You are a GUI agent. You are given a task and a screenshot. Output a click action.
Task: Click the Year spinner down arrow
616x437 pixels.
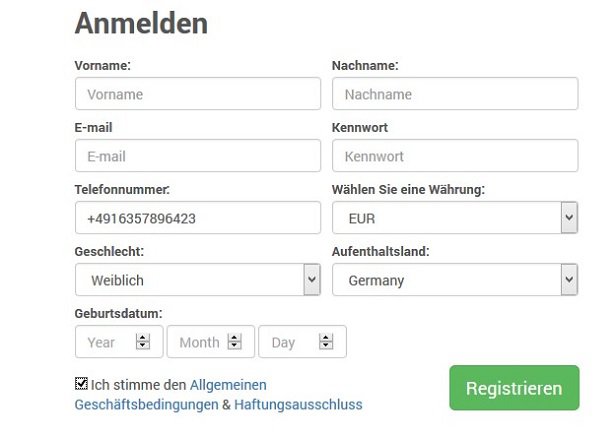pyautogui.click(x=143, y=345)
